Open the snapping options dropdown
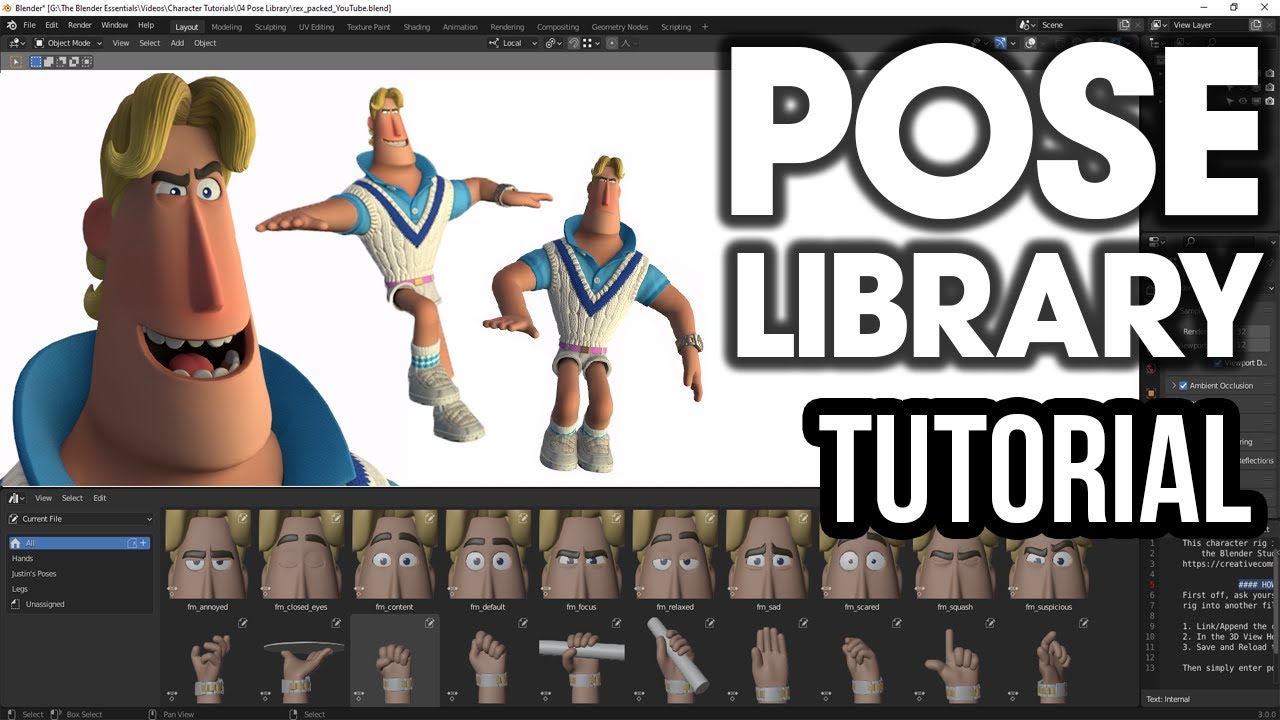1280x720 pixels. tap(589, 43)
